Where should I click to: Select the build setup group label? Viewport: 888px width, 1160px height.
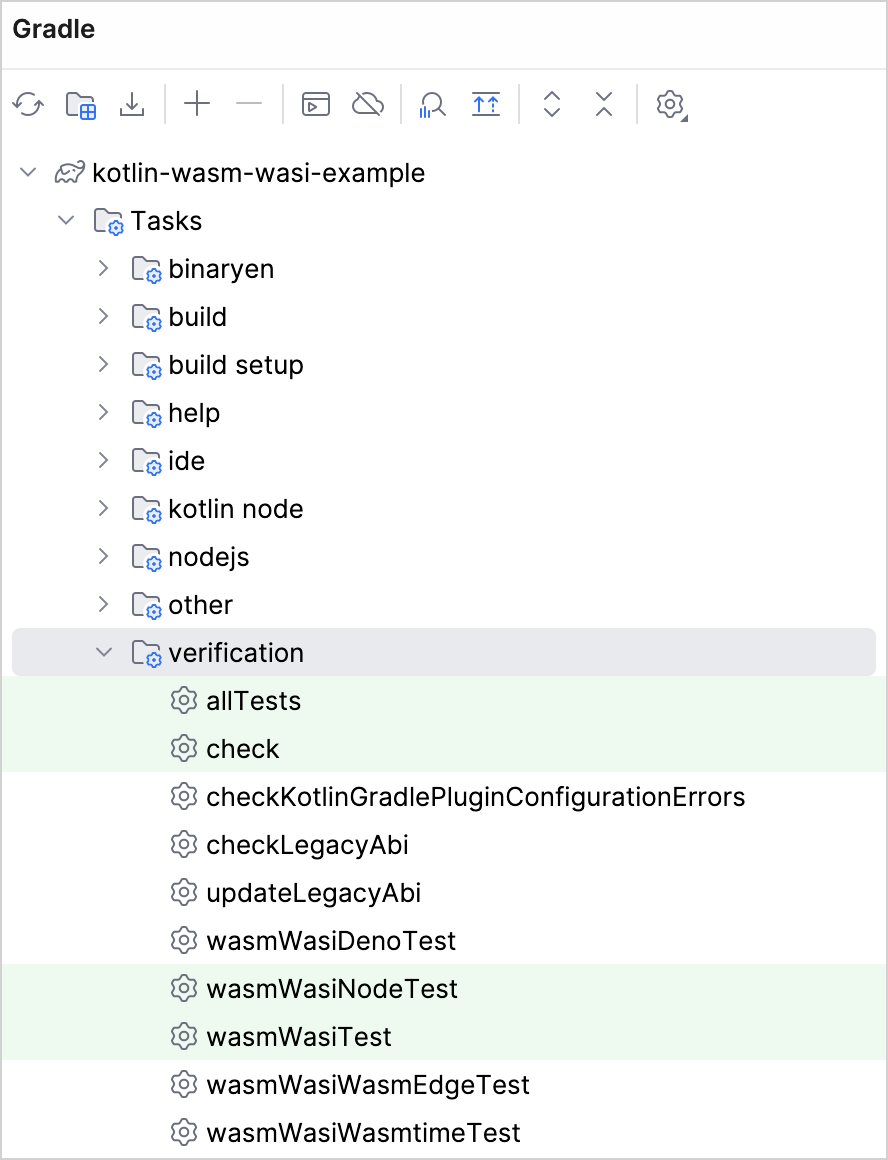(x=236, y=365)
